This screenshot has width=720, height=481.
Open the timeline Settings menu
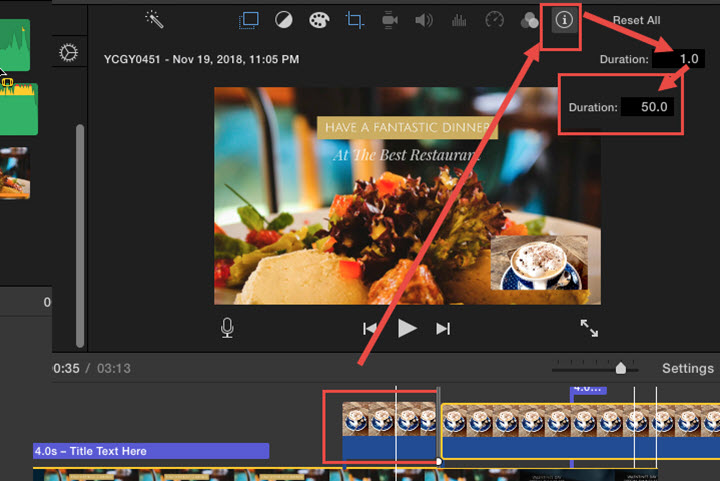coord(687,368)
